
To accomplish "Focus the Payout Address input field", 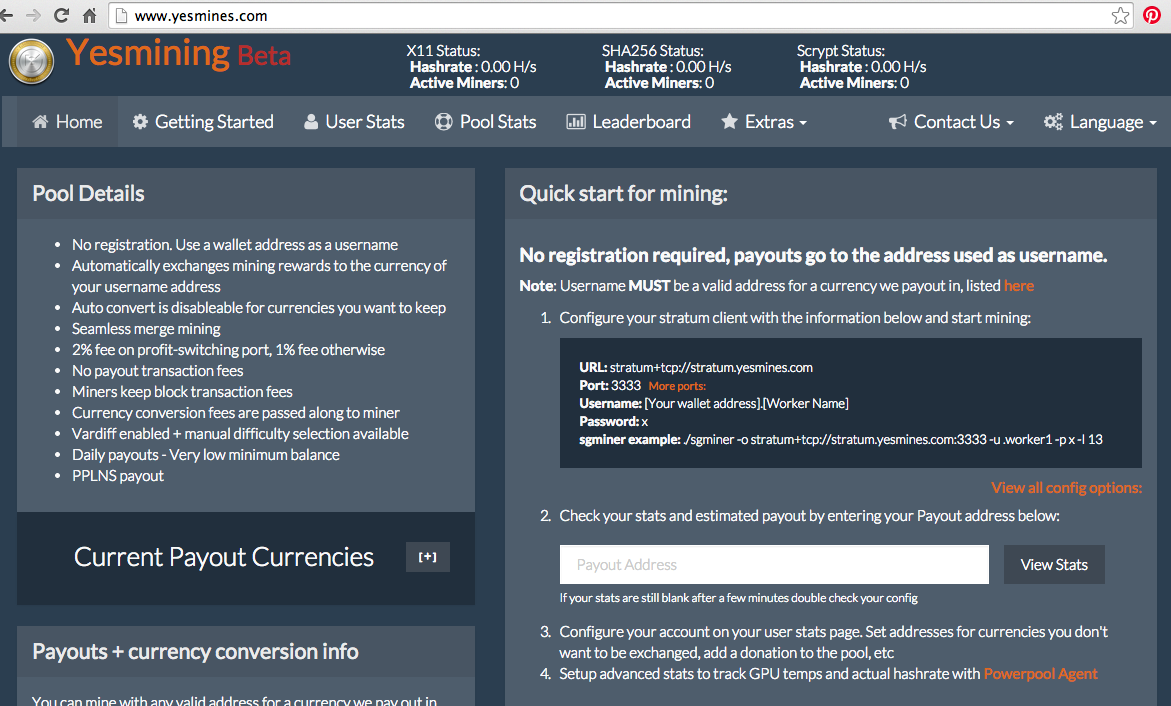I will 774,565.
